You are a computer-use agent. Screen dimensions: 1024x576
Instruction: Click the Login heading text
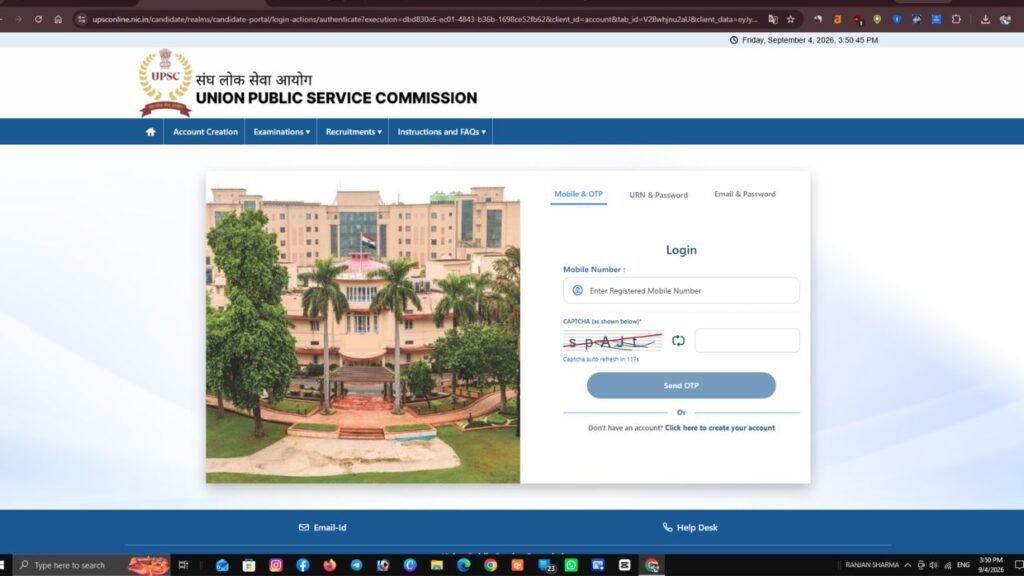tap(681, 250)
